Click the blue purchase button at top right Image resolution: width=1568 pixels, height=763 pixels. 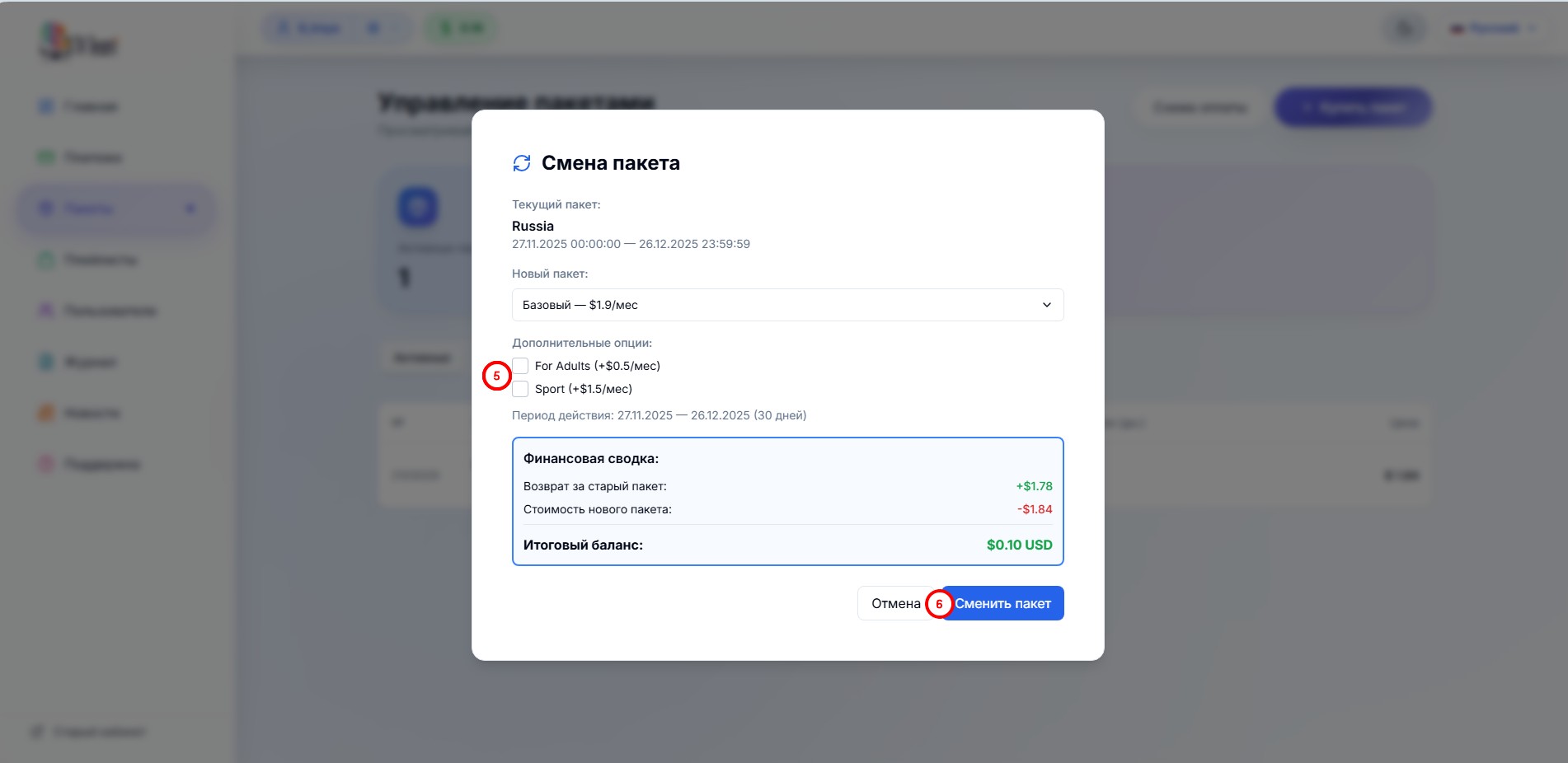tap(1353, 108)
